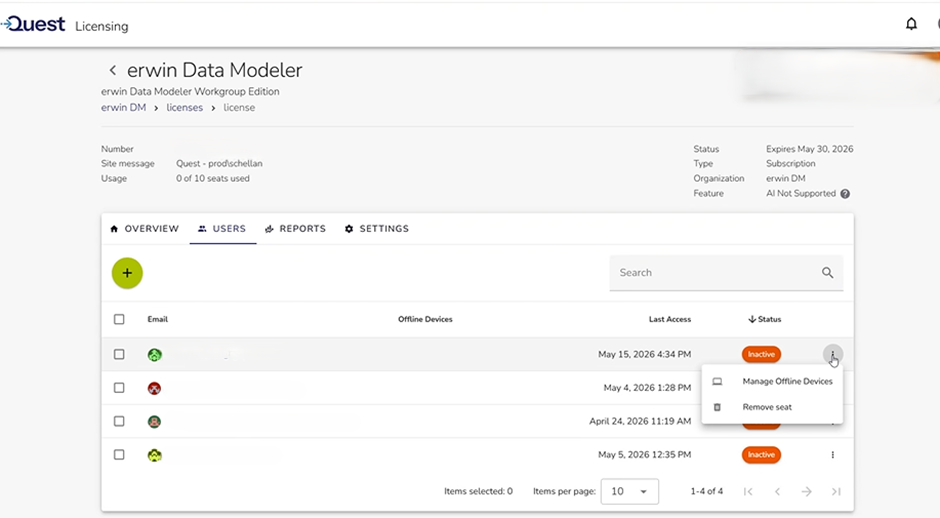Click the avatar in the April 24, 2026 row
The height and width of the screenshot is (518, 940).
[155, 422]
